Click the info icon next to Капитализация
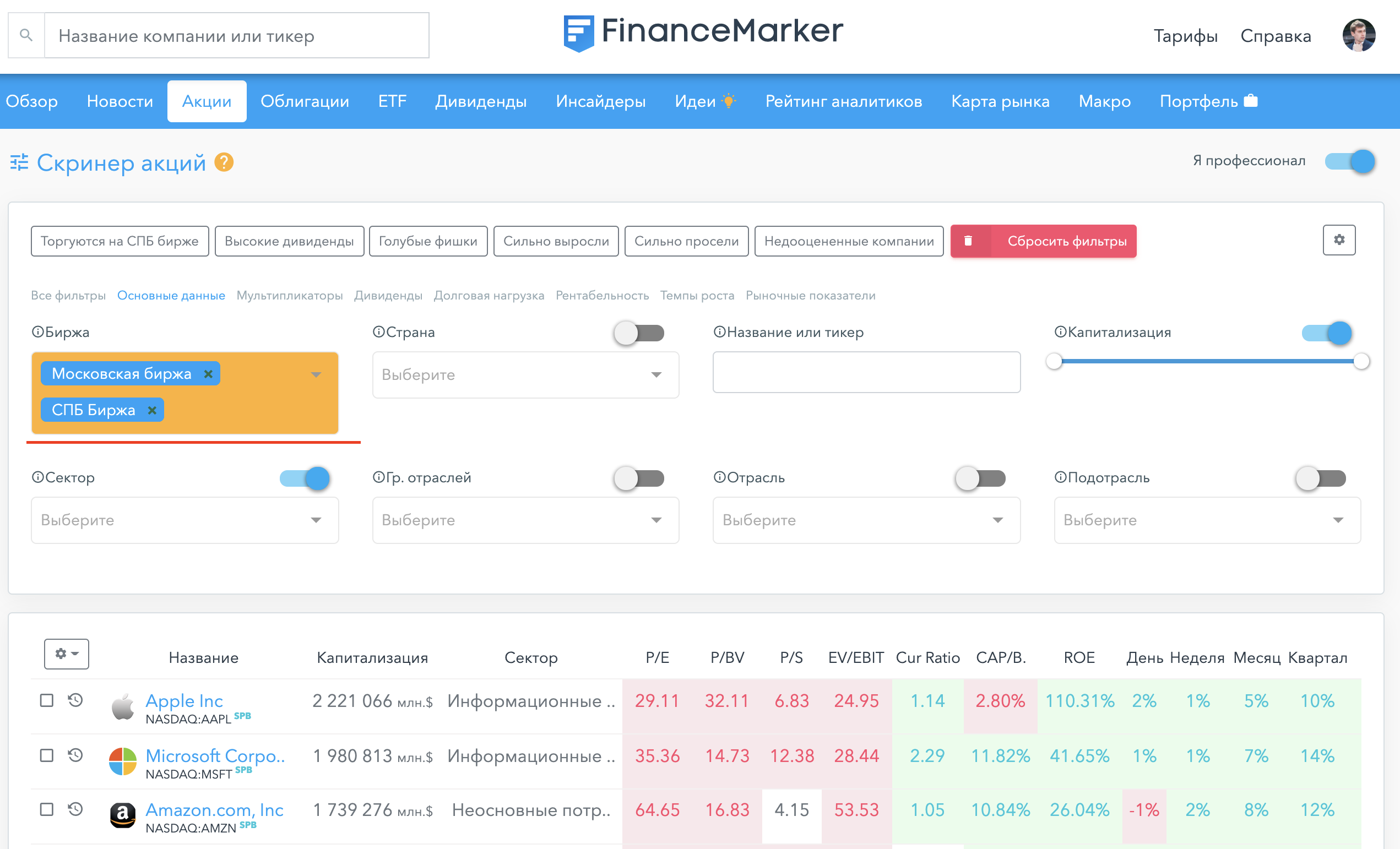Viewport: 1400px width, 849px height. coord(1060,331)
